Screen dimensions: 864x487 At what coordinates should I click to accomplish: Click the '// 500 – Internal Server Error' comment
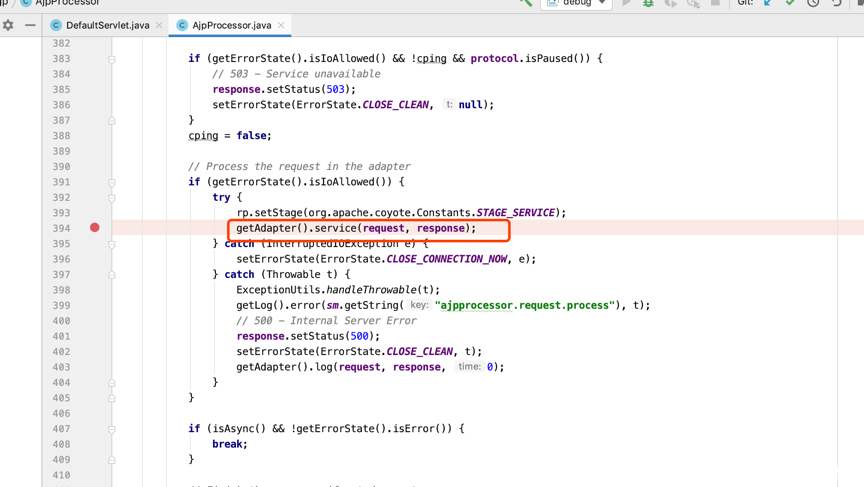326,321
